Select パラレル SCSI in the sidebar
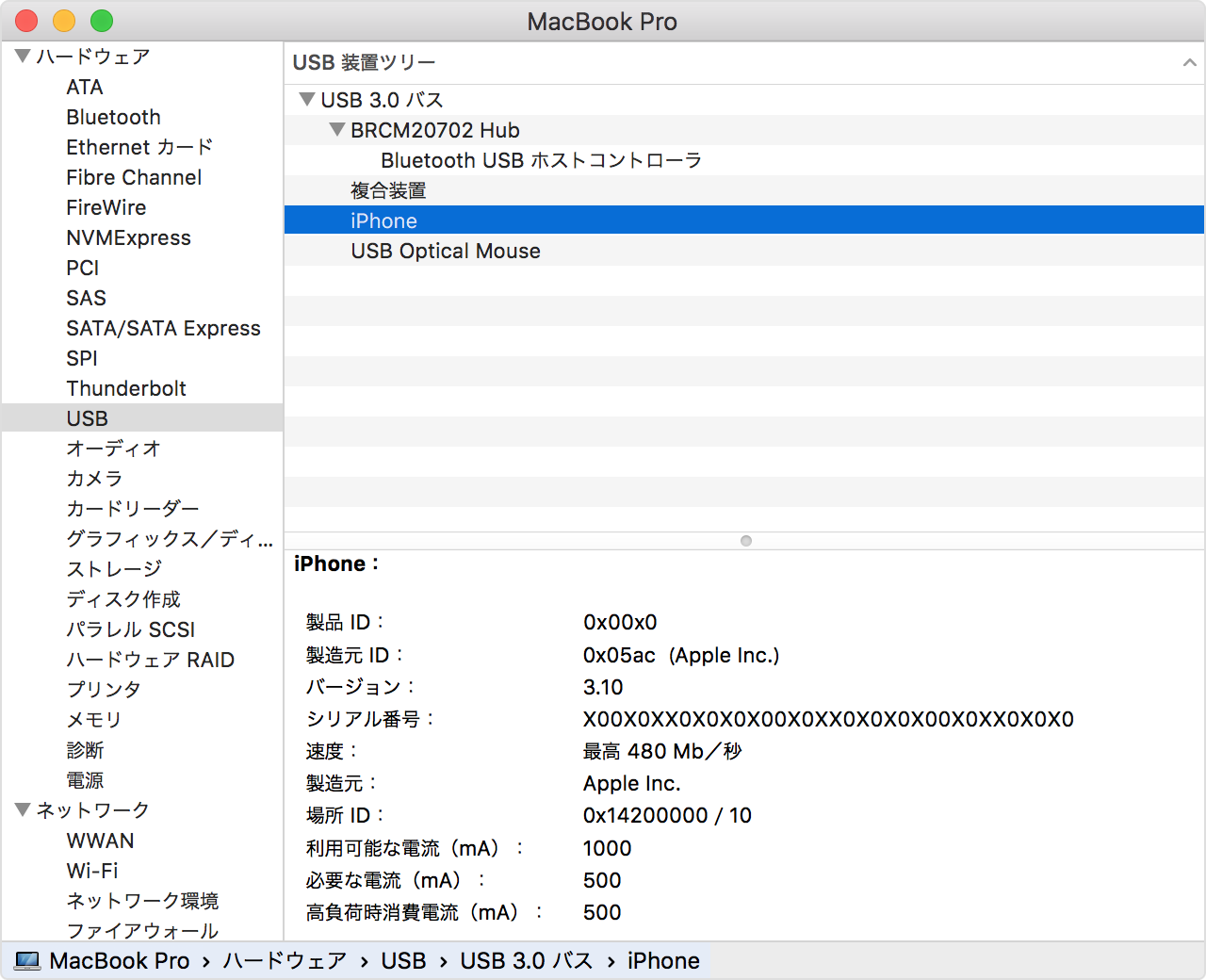The height and width of the screenshot is (980, 1206). 131,629
